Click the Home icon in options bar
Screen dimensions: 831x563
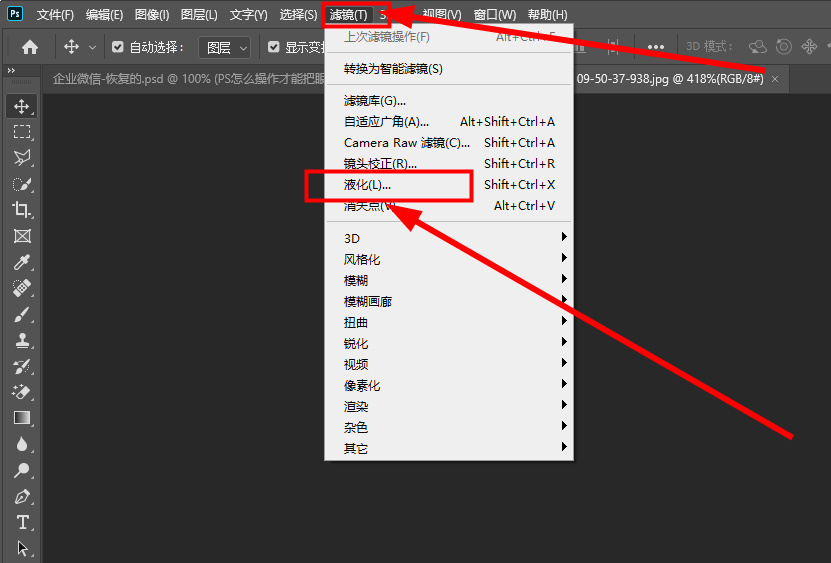(30, 48)
